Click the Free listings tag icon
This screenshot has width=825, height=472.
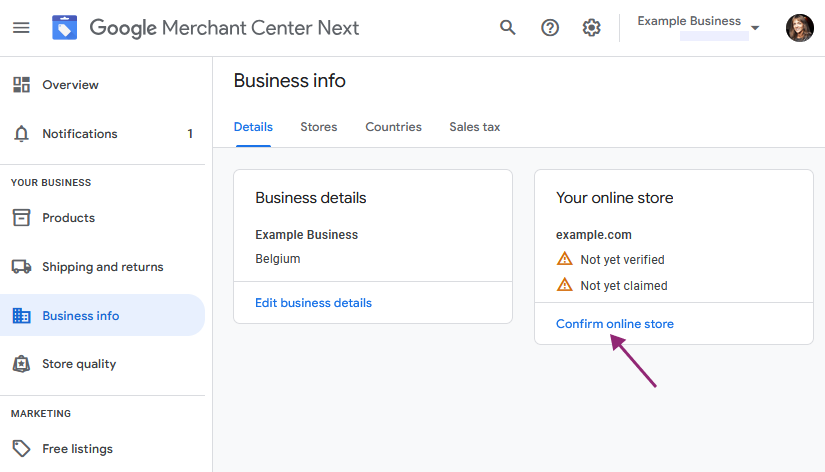click(21, 449)
